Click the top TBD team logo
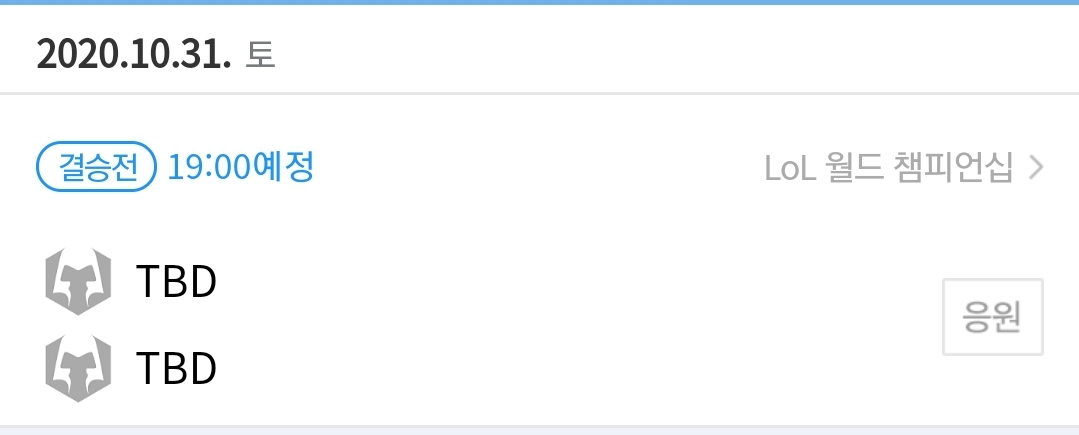 click(x=78, y=281)
